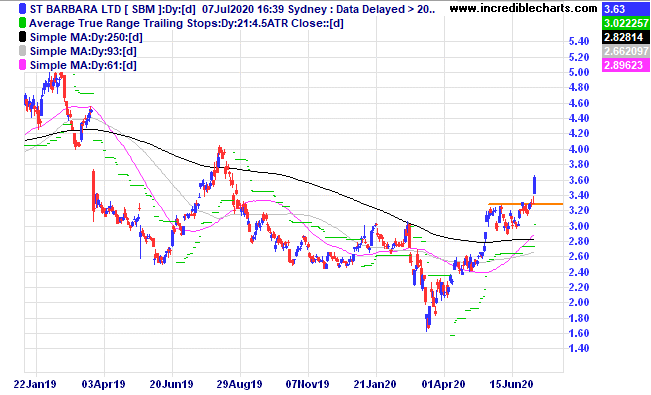Image resolution: width=651 pixels, height=395 pixels.
Task: Click the 07Nov19 date axis label
Action: (307, 384)
